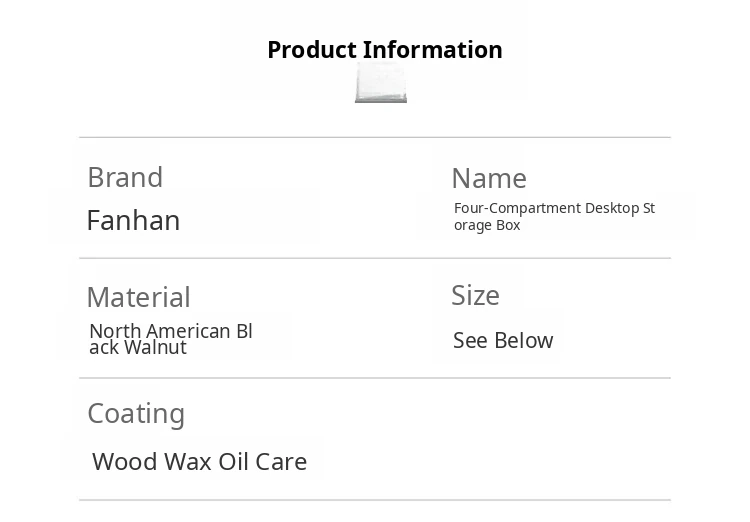This screenshot has height=522, width=750.
Task: Click the Four-Compartment Desktop text line
Action: 554,208
